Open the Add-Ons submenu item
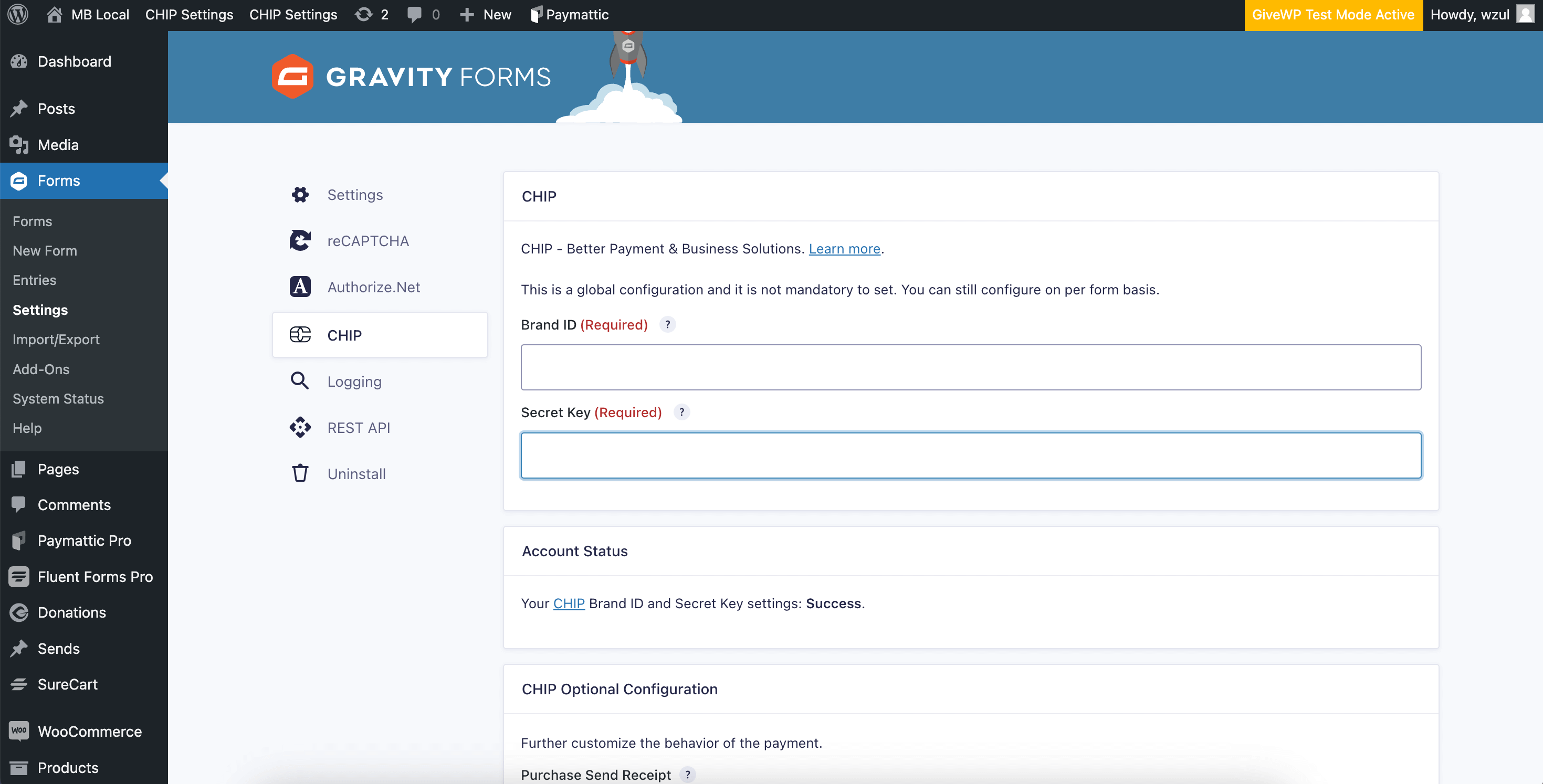1543x784 pixels. pos(41,369)
